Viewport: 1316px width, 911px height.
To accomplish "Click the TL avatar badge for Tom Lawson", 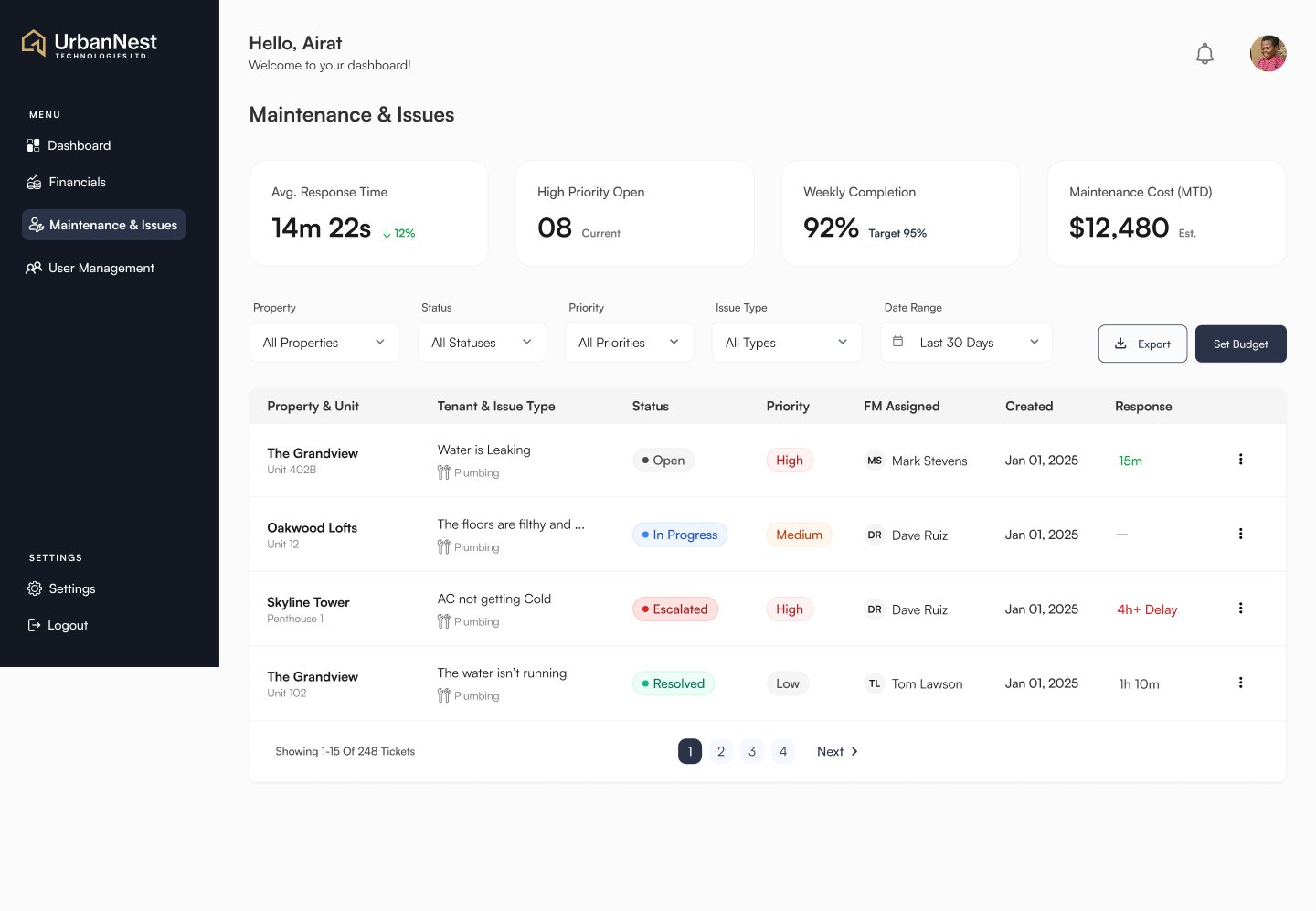I will click(875, 683).
